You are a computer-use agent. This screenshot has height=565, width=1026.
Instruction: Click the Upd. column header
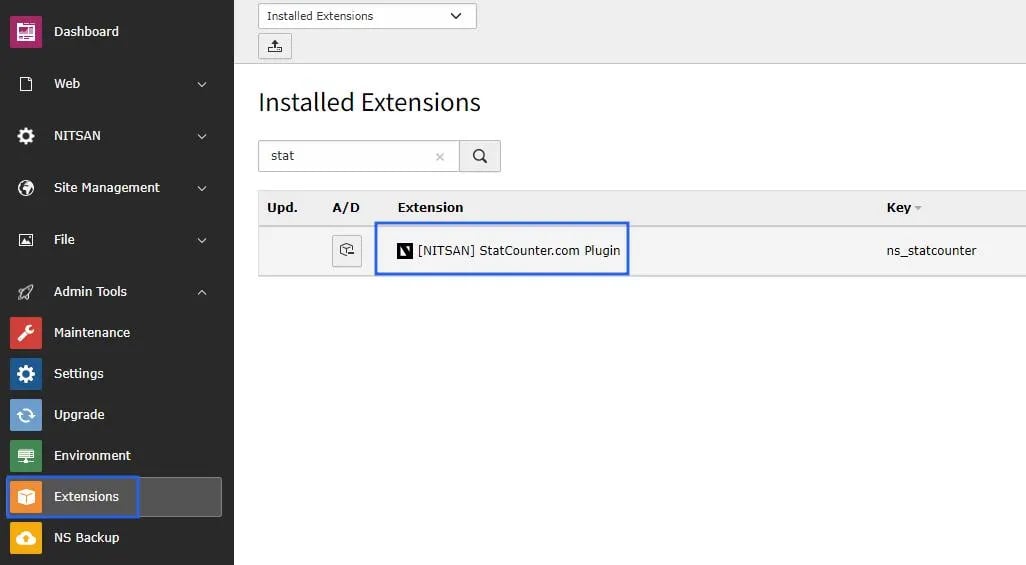pos(283,208)
